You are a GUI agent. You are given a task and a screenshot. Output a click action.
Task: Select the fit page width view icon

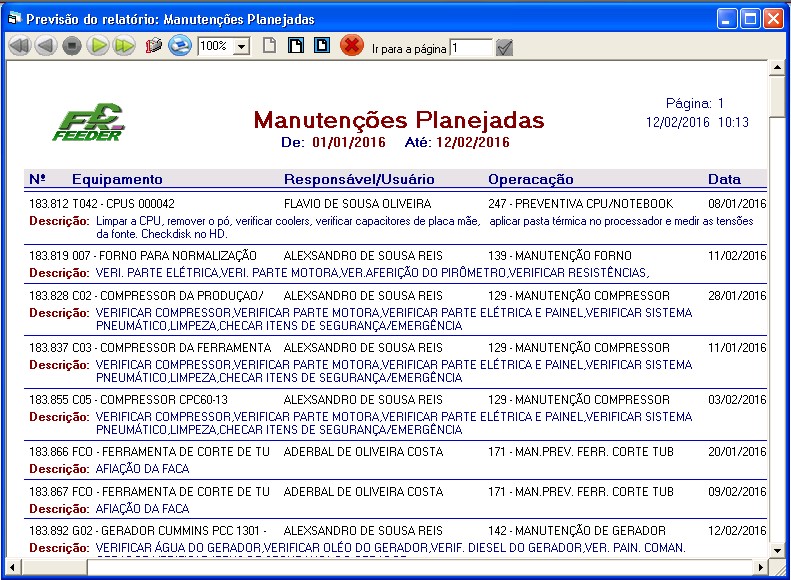pos(296,45)
